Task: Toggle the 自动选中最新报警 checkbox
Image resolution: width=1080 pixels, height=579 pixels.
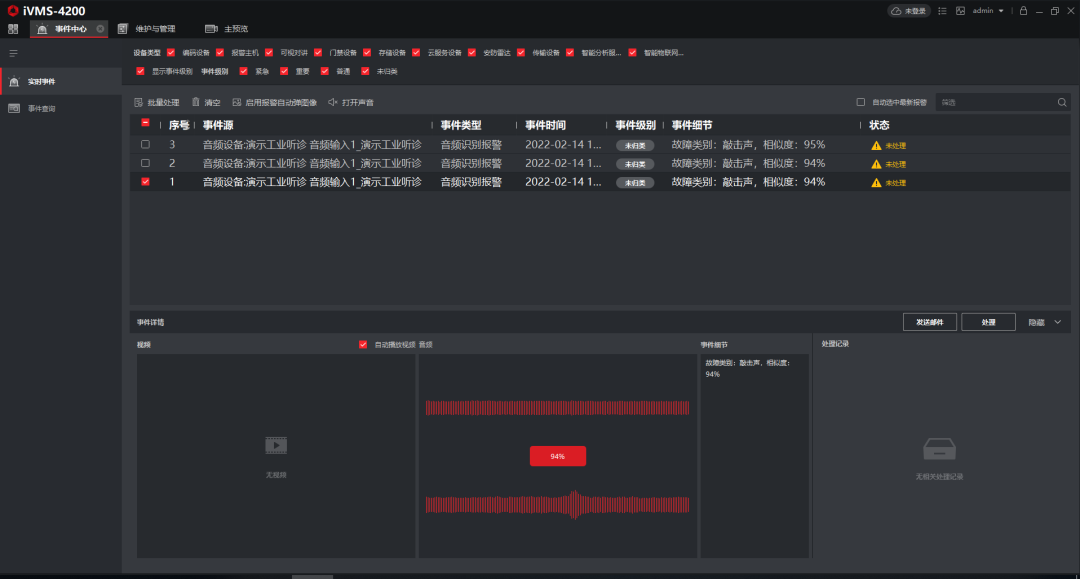Action: pos(861,102)
